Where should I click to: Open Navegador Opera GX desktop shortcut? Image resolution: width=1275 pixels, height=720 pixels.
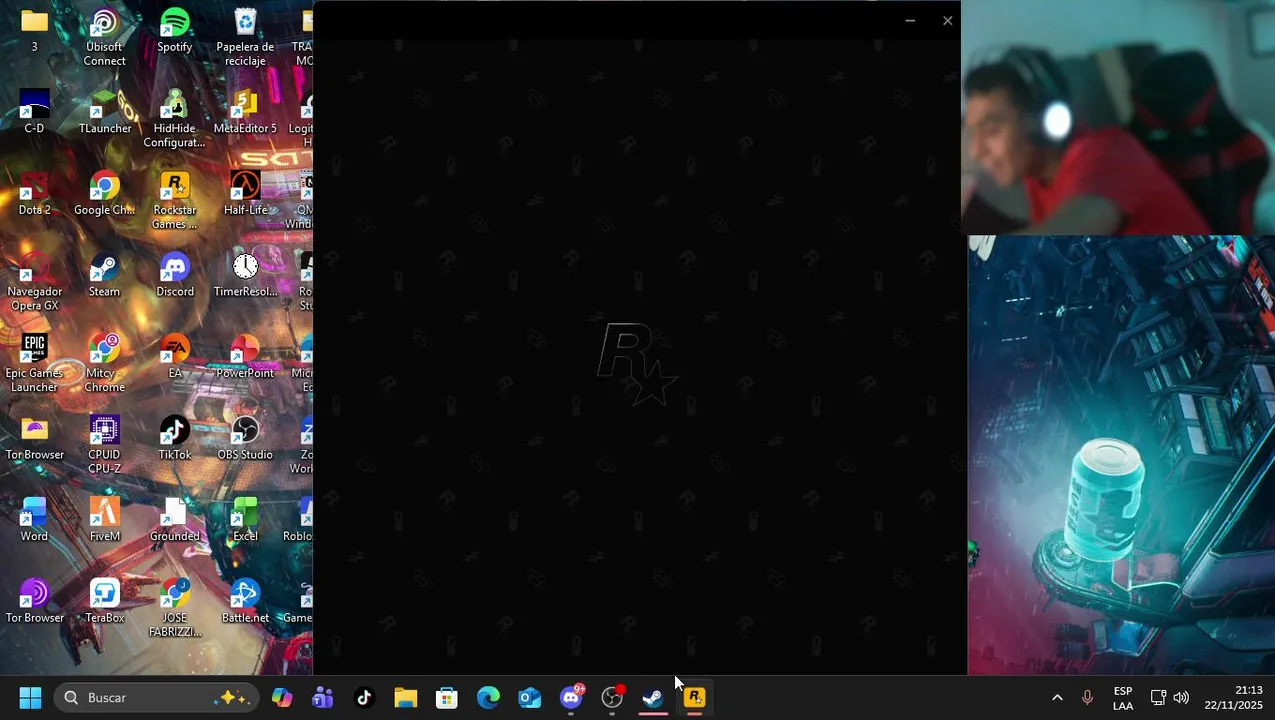[x=34, y=282]
